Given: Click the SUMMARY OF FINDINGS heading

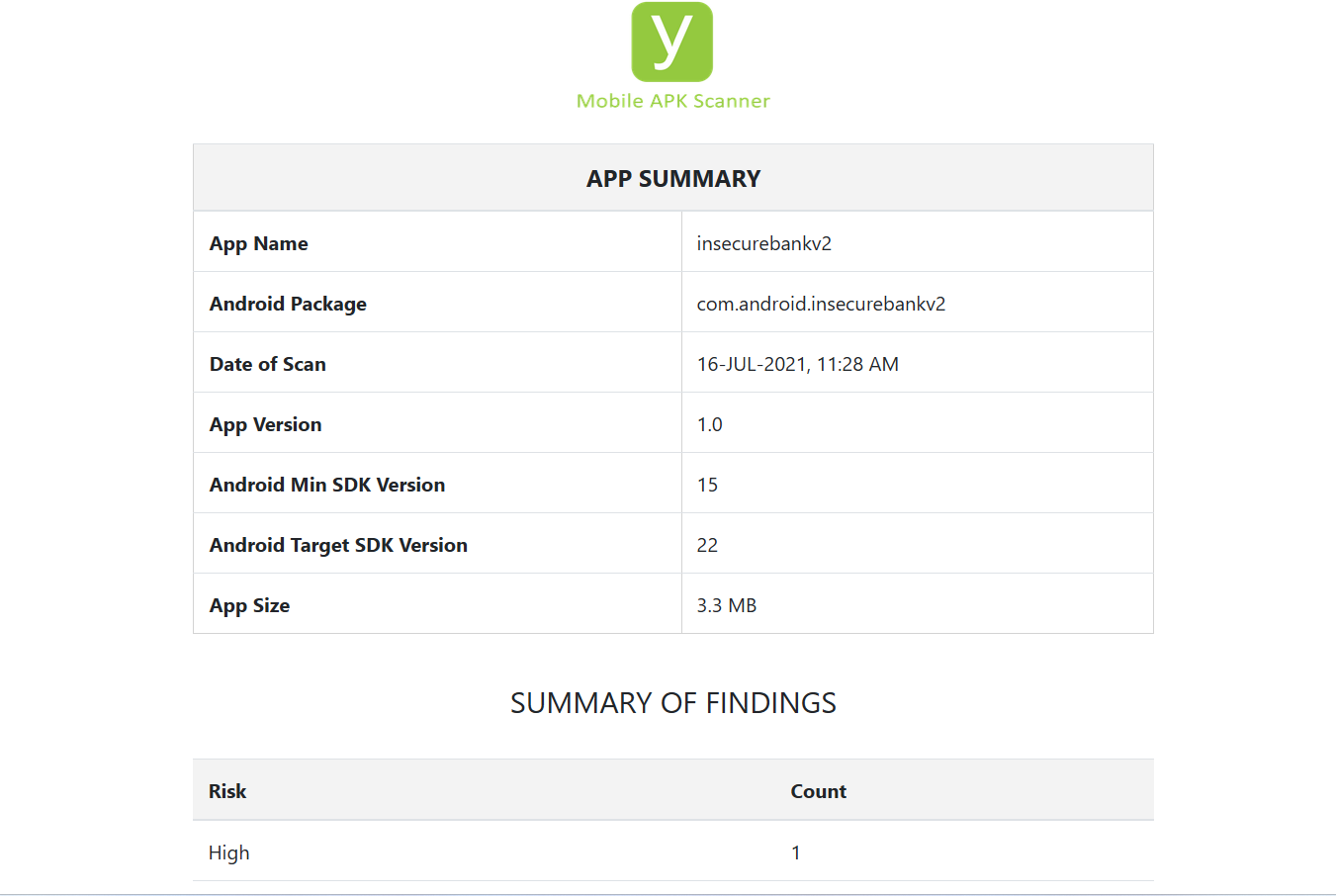Looking at the screenshot, I should click(673, 702).
